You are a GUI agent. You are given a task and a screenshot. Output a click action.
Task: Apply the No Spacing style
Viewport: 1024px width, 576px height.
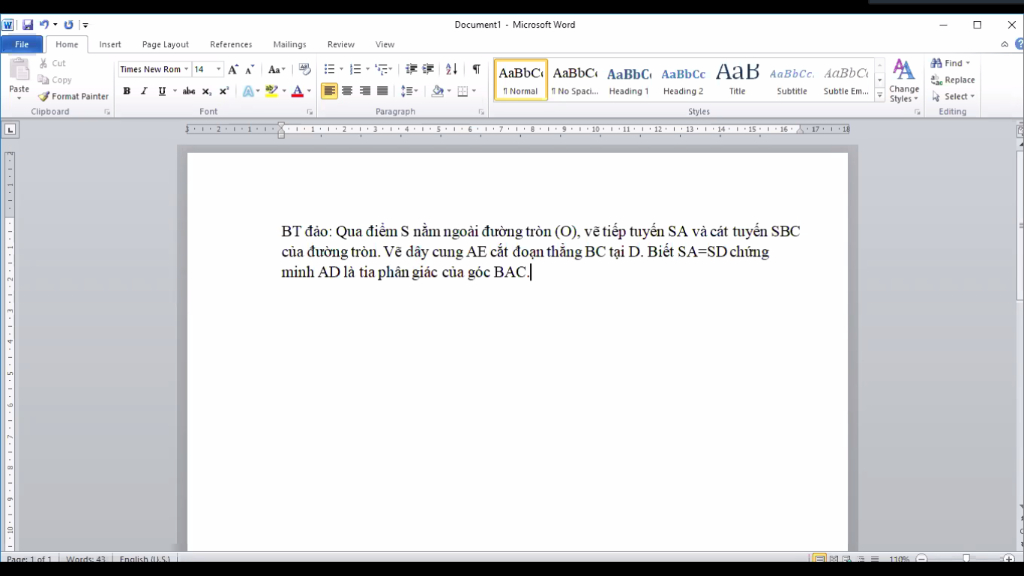575,80
